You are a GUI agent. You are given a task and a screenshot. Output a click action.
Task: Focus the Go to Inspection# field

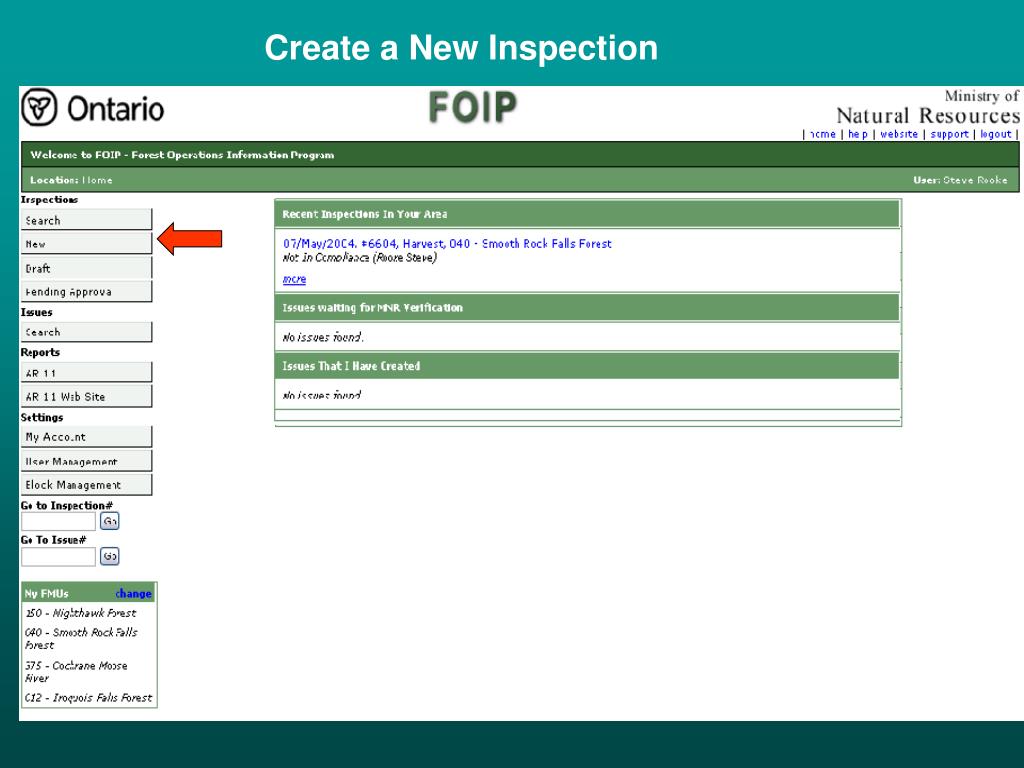point(59,521)
